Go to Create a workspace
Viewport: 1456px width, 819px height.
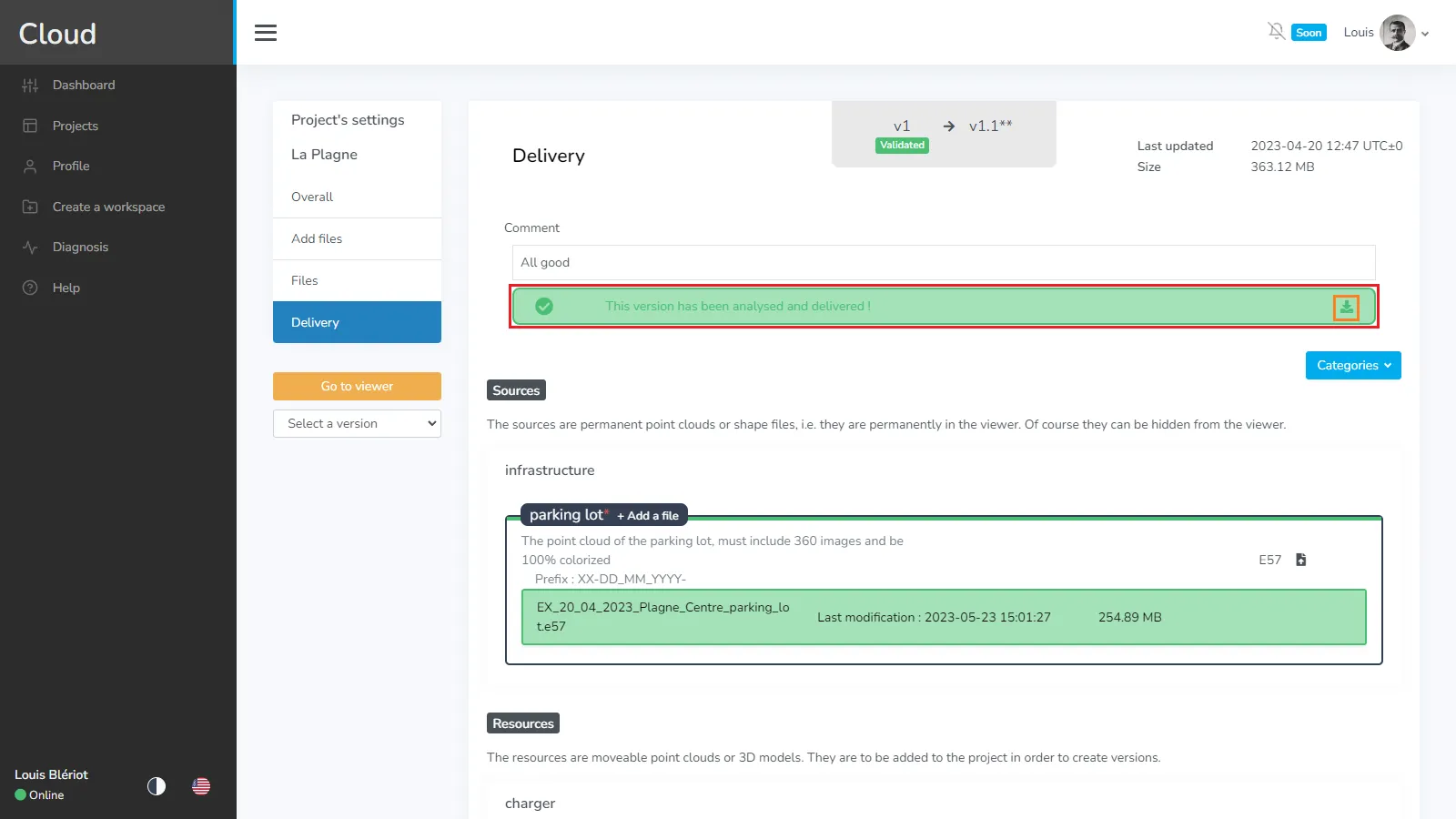[108, 207]
